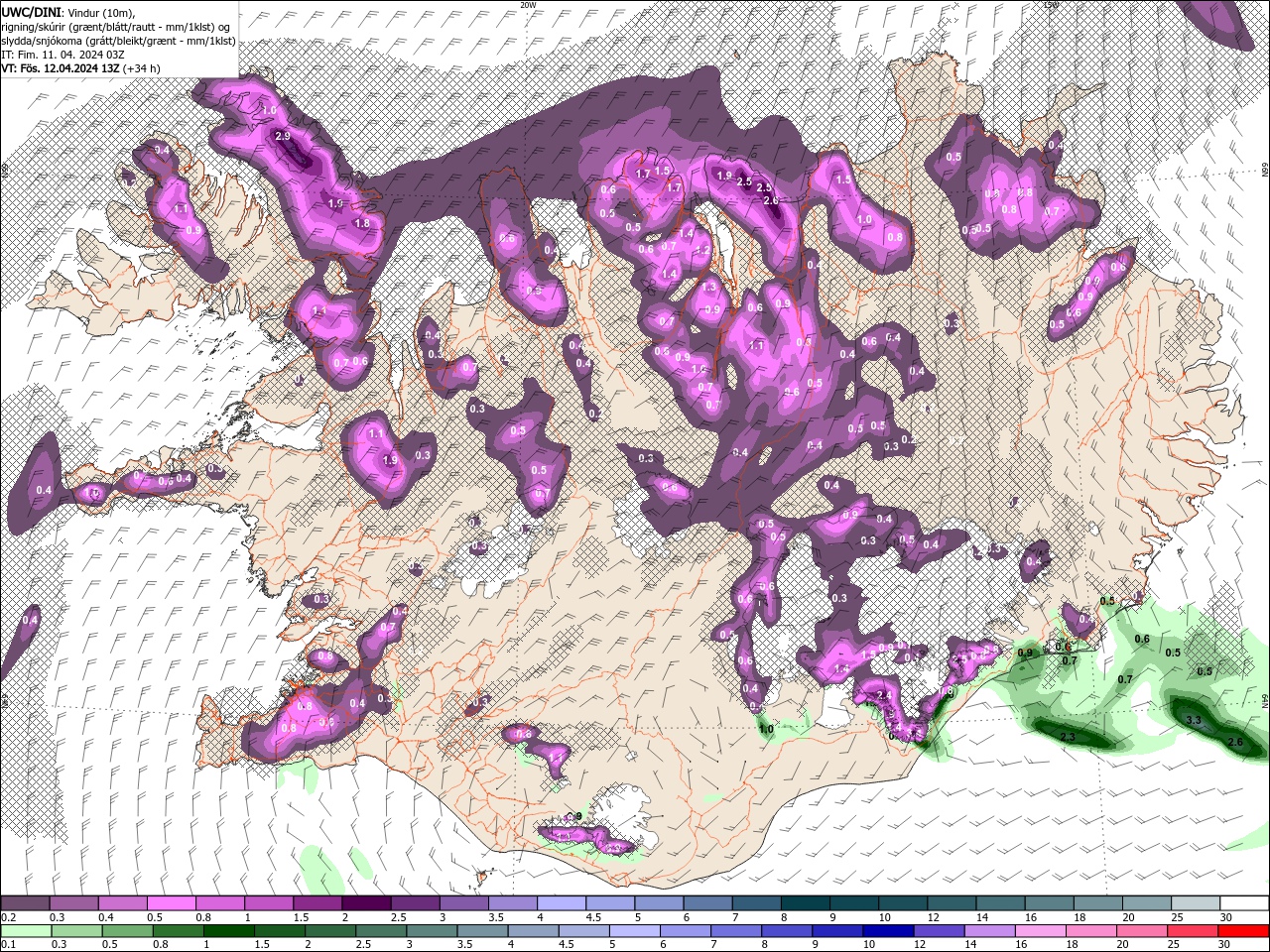
Task: Click the 'VT: Fös. 12.04.2024 13Z (+34 h)' line
Action: click(x=81, y=68)
